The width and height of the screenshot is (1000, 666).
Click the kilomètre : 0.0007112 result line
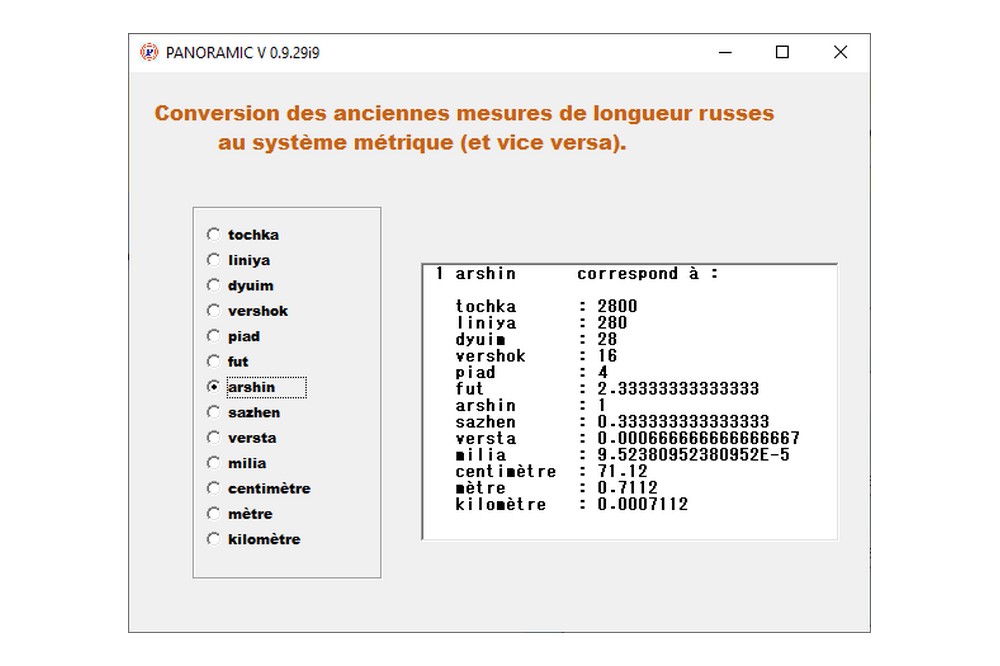(571, 505)
